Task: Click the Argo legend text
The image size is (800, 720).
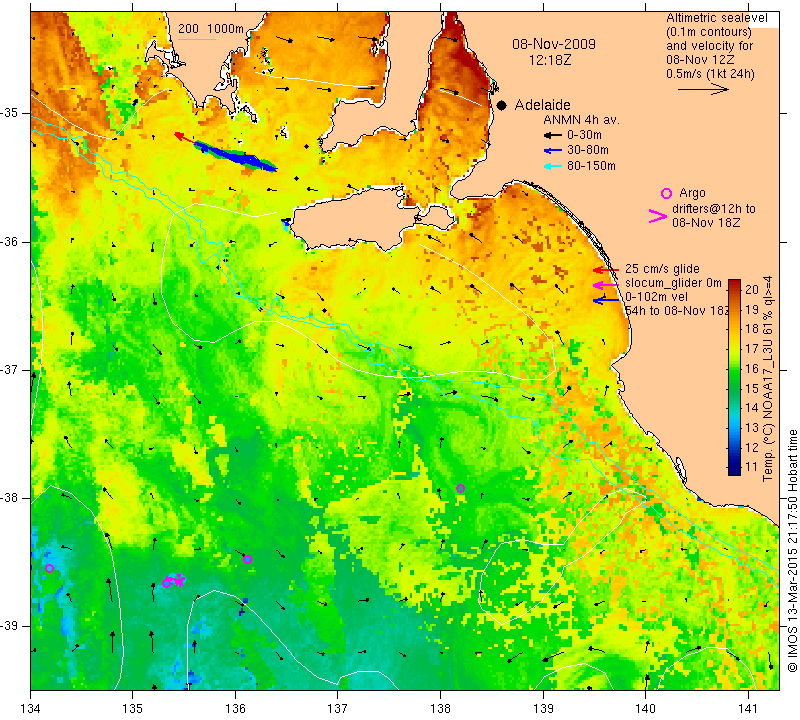Action: coord(692,193)
